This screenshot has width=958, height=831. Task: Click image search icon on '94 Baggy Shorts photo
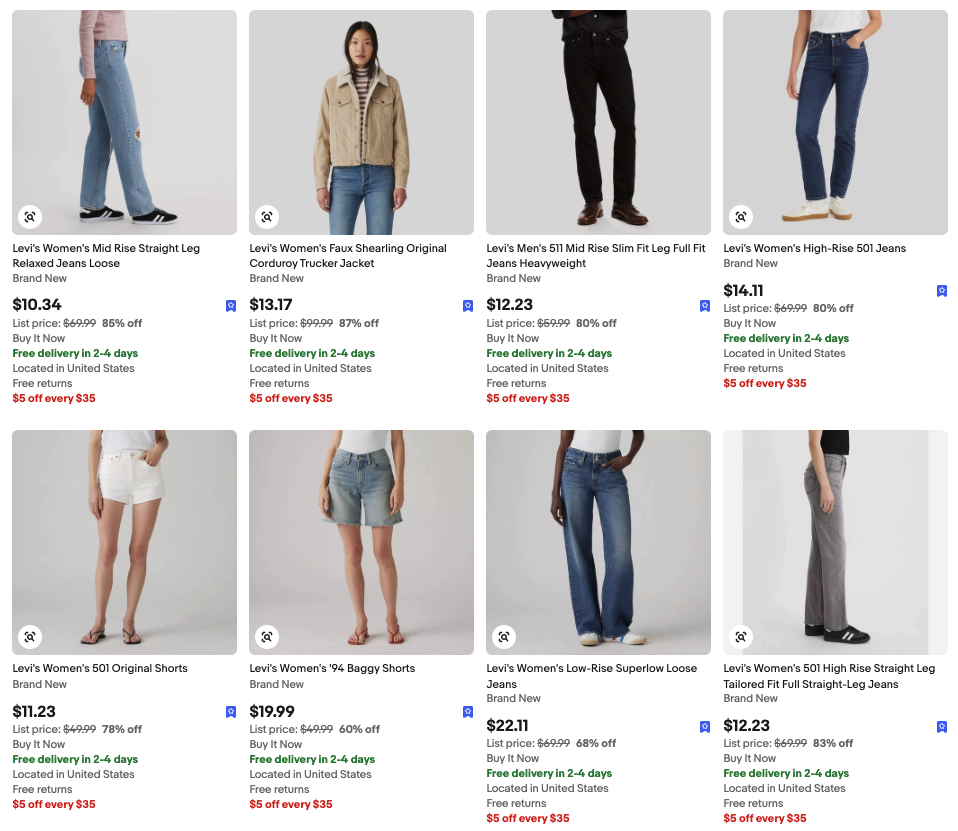coord(267,637)
